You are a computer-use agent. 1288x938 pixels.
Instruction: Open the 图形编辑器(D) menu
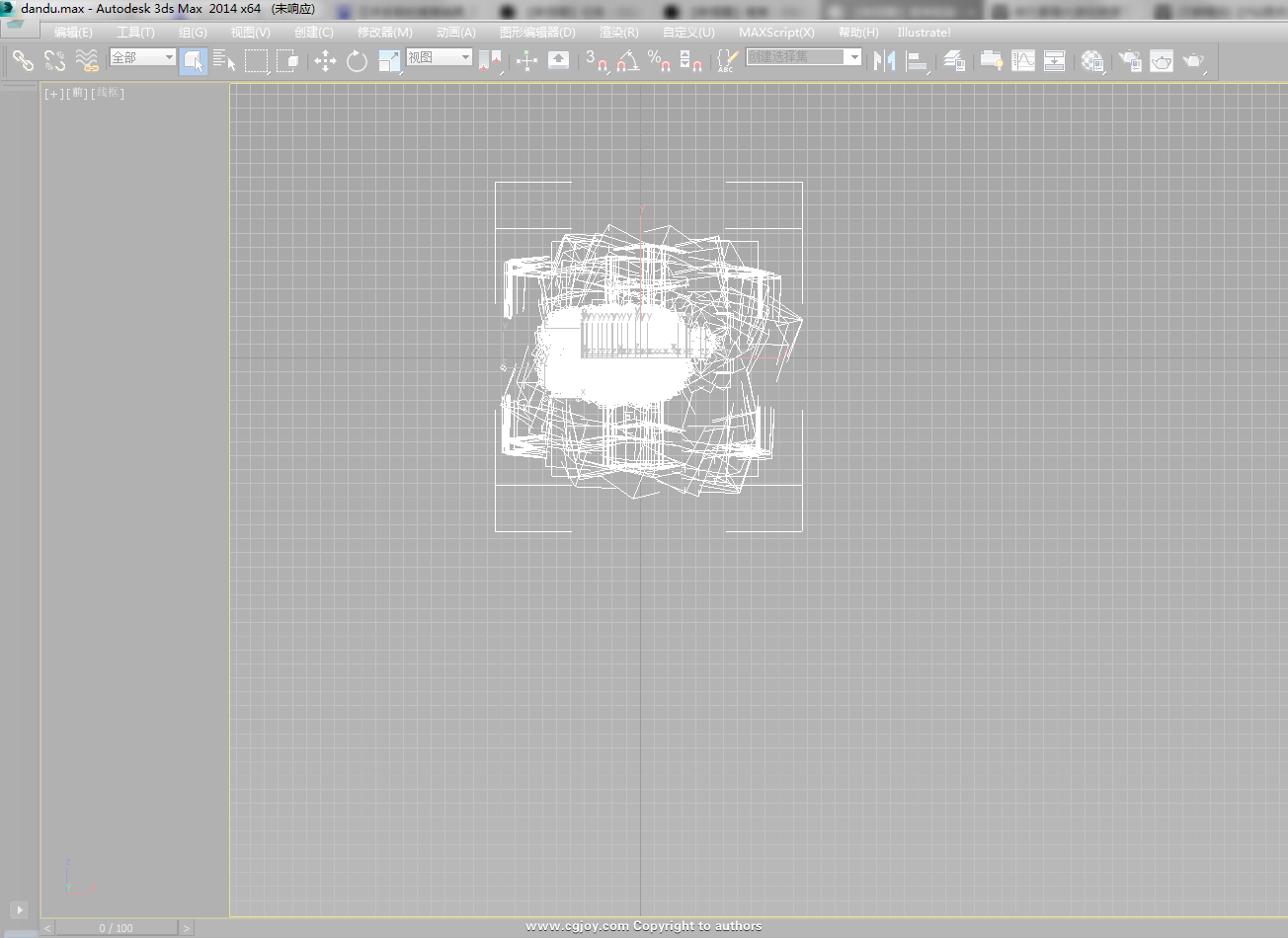point(536,33)
